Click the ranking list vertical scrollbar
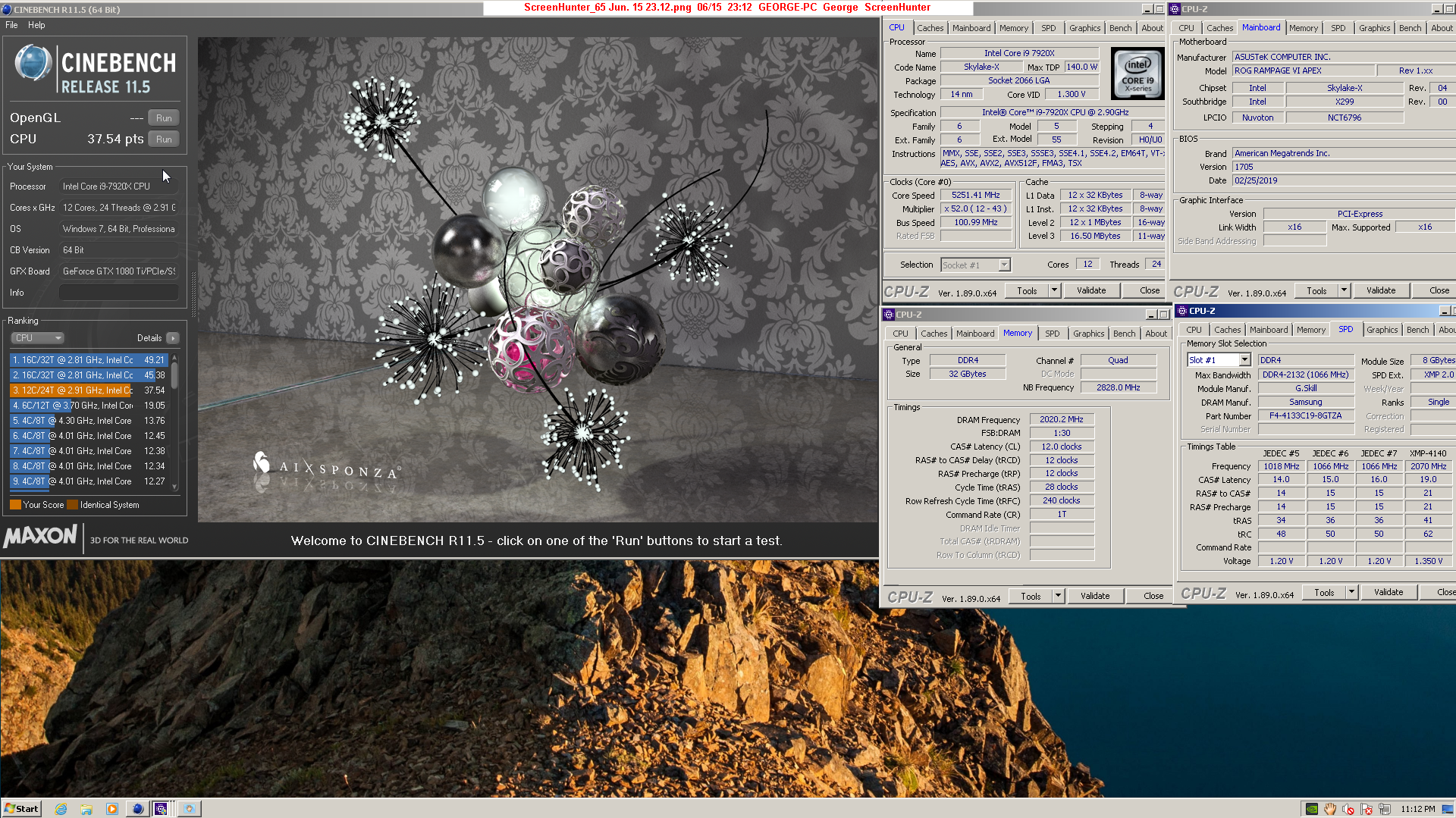1456x818 pixels. tap(174, 422)
